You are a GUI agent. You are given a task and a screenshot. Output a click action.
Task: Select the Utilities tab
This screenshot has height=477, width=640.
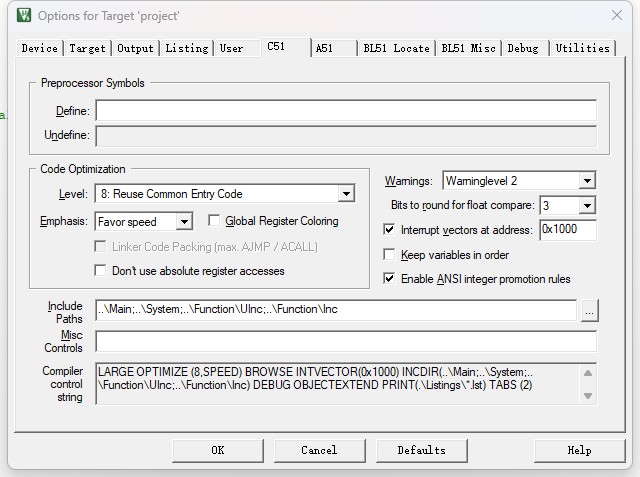click(x=582, y=48)
